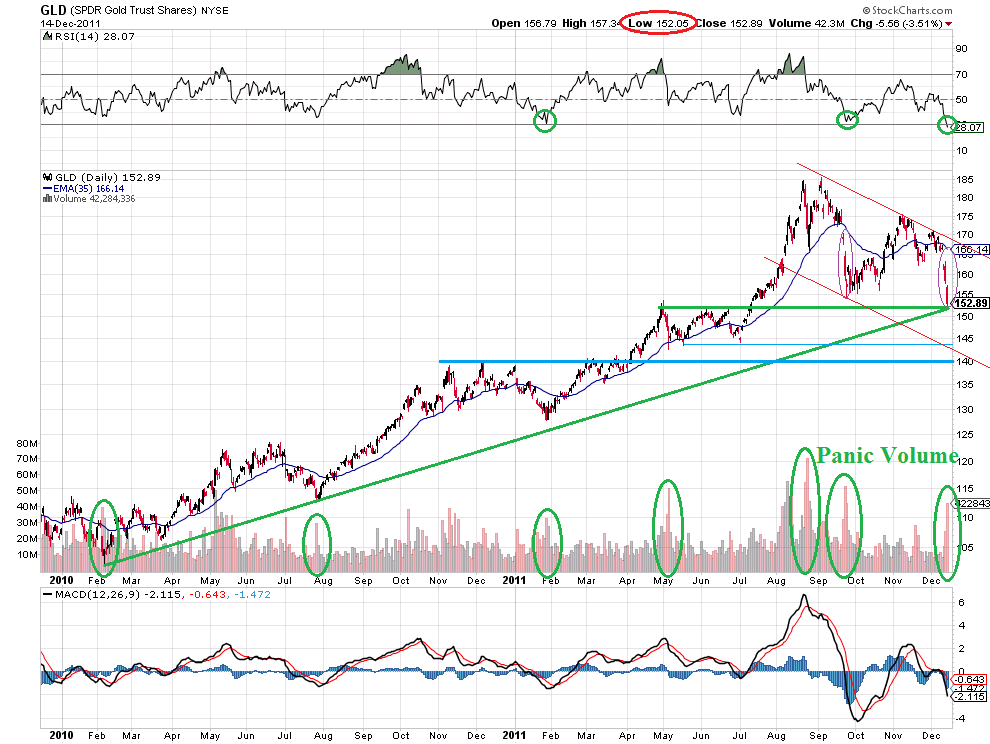This screenshot has width=990, height=744.
Task: Click the 180 price axis label
Action: [964, 198]
